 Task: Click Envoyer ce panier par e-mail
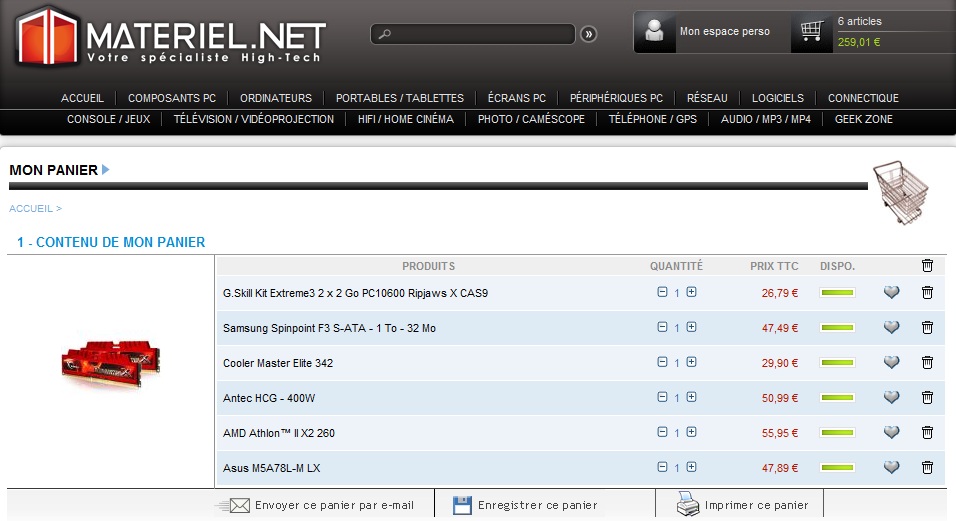click(x=334, y=505)
